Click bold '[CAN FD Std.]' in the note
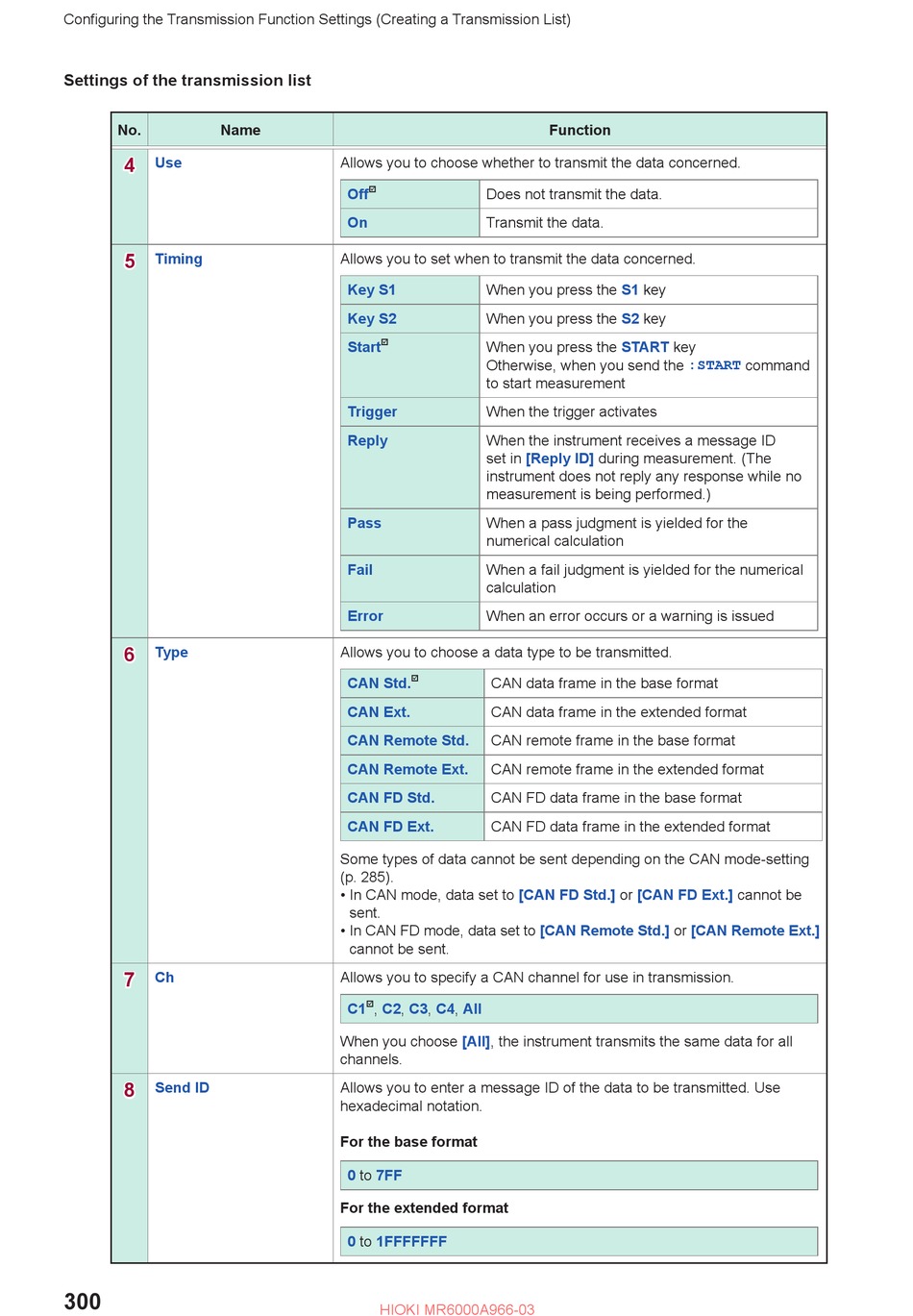Screen dimensions: 913x1316 click(x=567, y=896)
